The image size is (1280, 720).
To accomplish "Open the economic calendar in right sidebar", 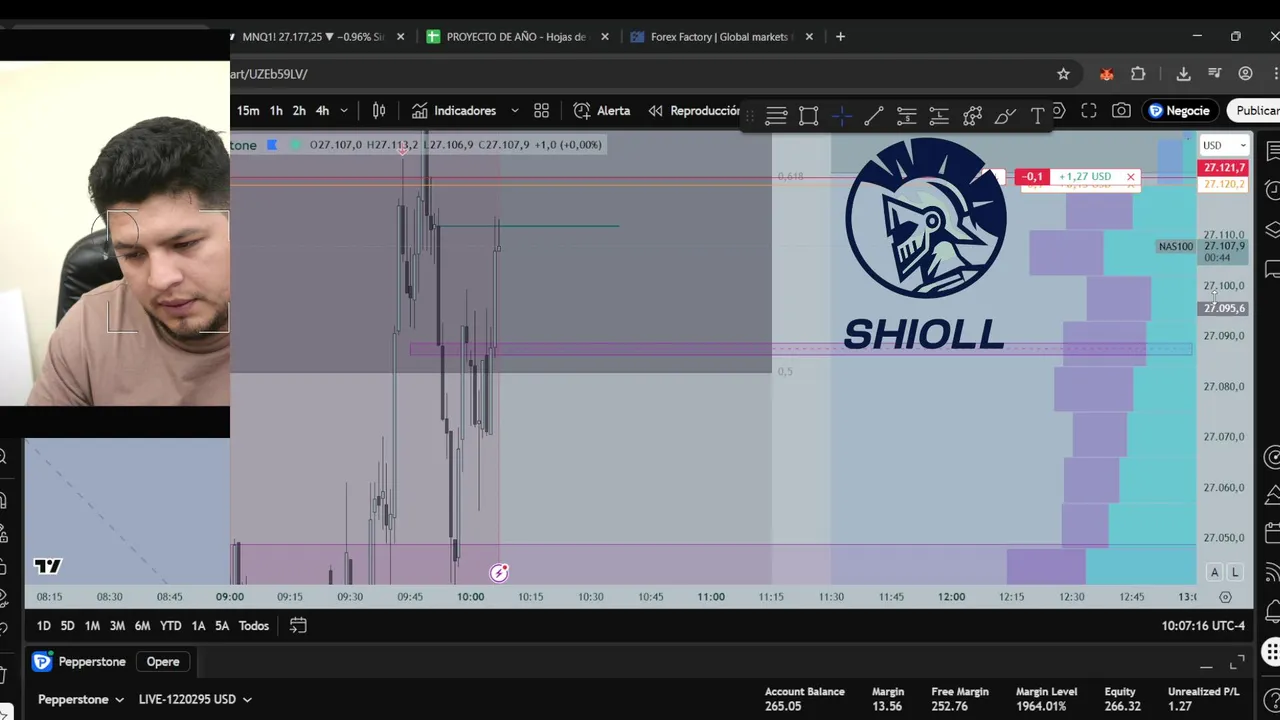I will [1272, 534].
